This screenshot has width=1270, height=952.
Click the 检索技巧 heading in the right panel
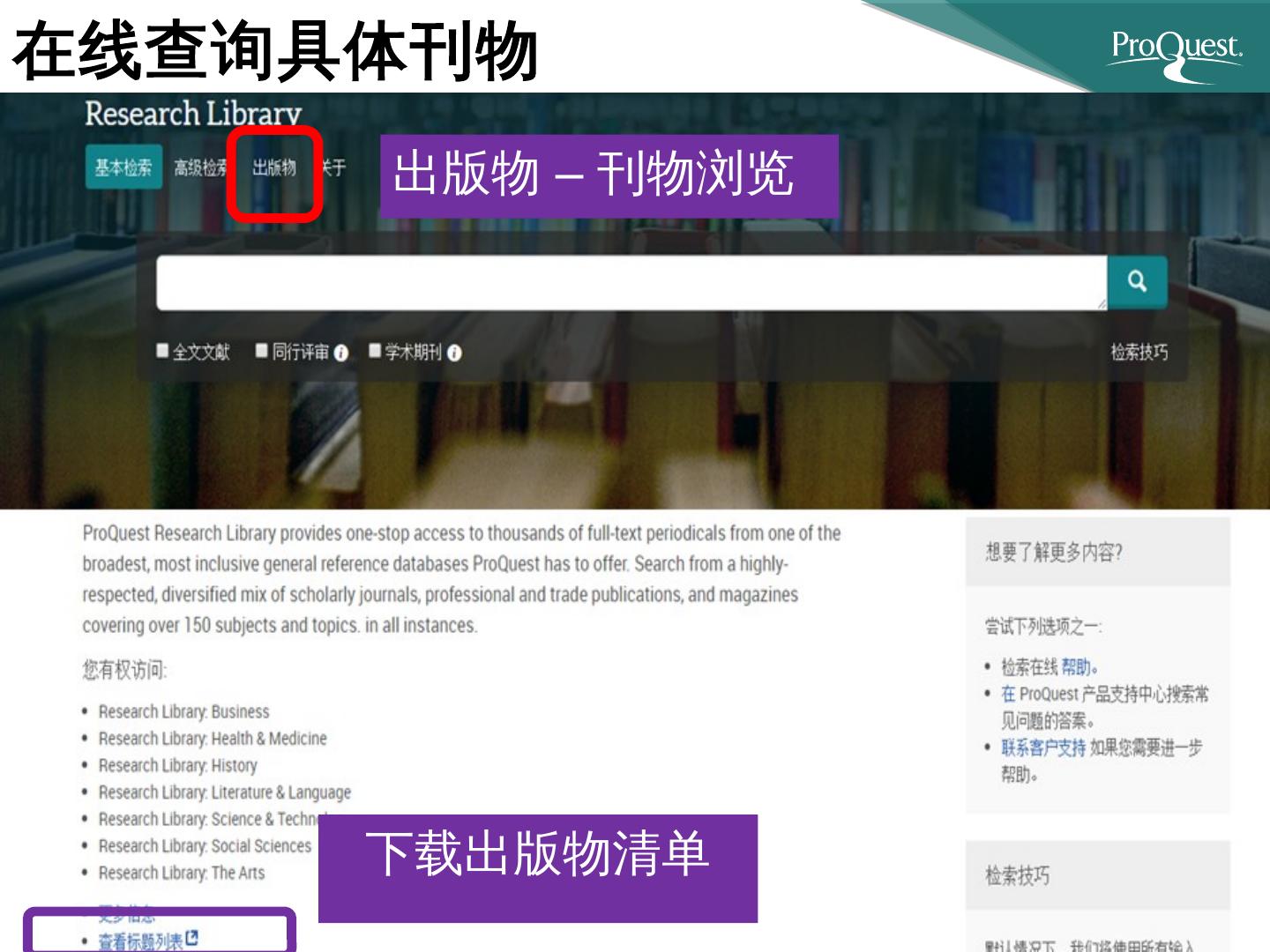[1018, 875]
